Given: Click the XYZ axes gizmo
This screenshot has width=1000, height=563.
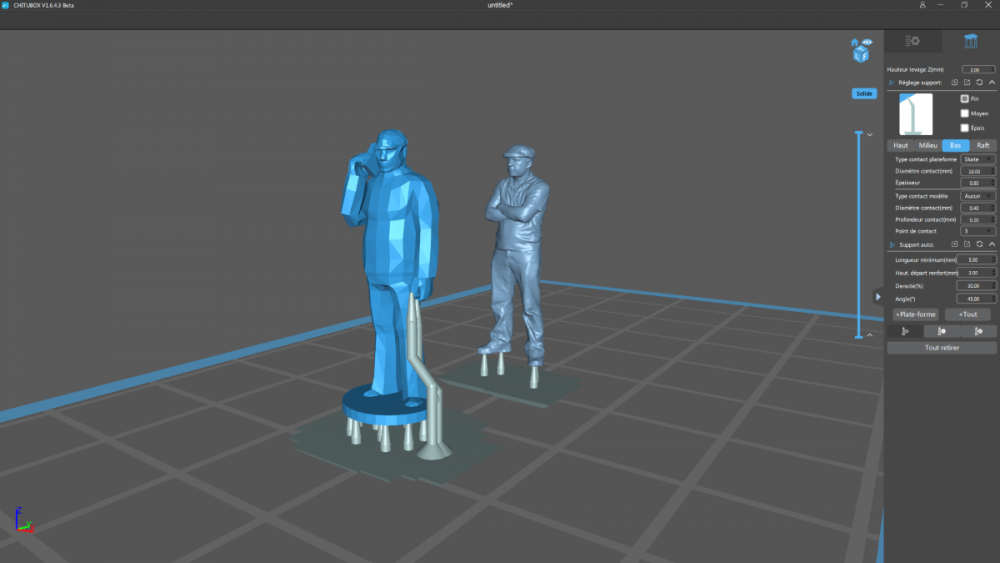Looking at the screenshot, I should pyautogui.click(x=23, y=520).
